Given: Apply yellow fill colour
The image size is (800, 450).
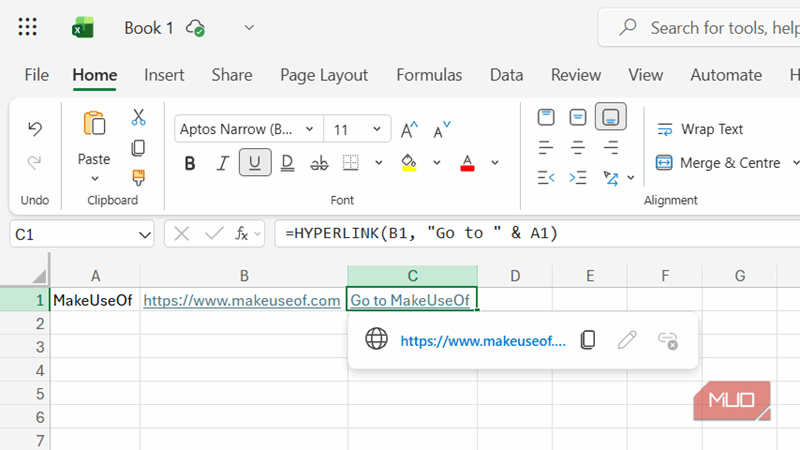Looking at the screenshot, I should (409, 163).
